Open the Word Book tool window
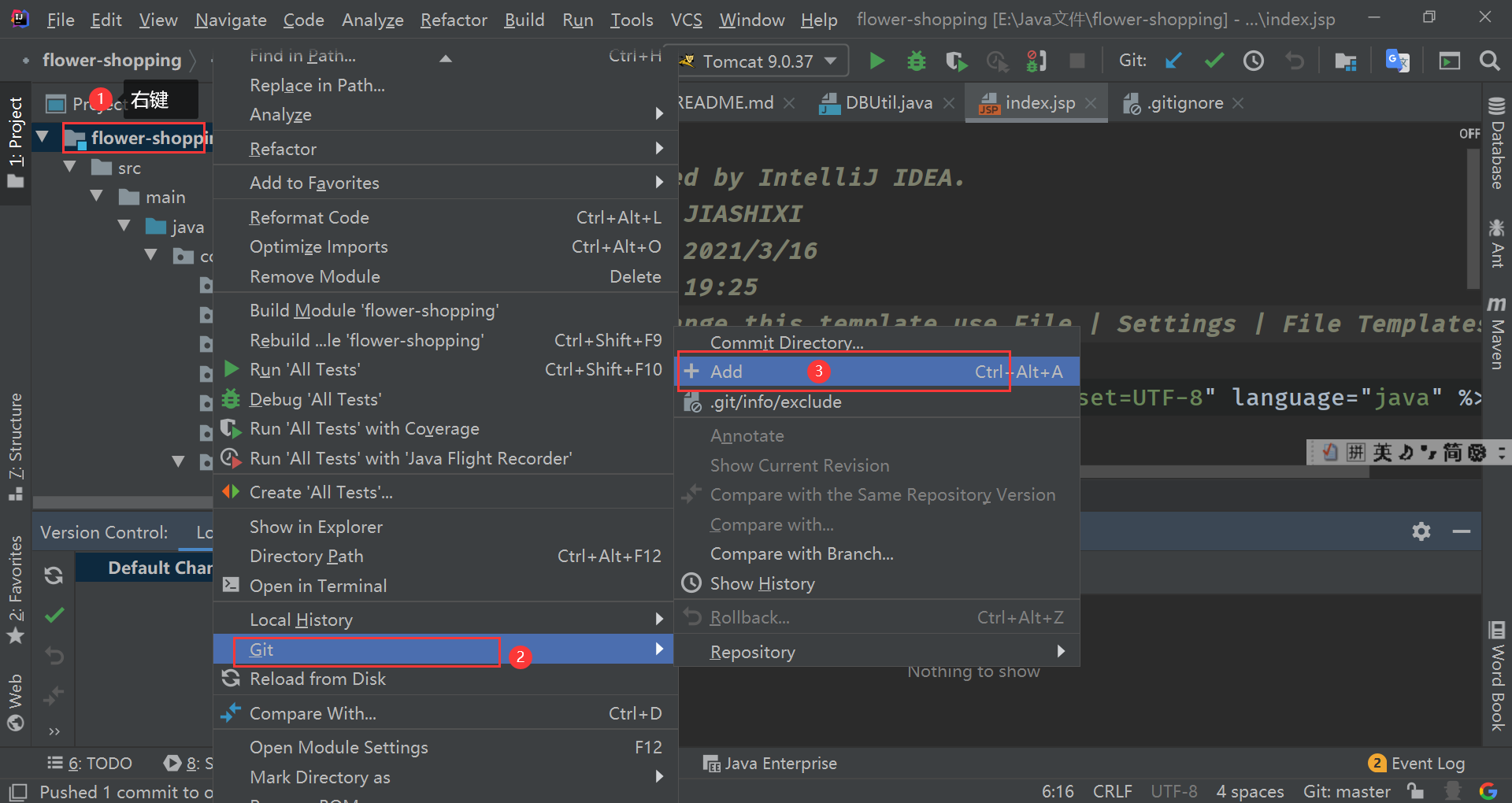This screenshot has width=1512, height=803. tap(1497, 675)
